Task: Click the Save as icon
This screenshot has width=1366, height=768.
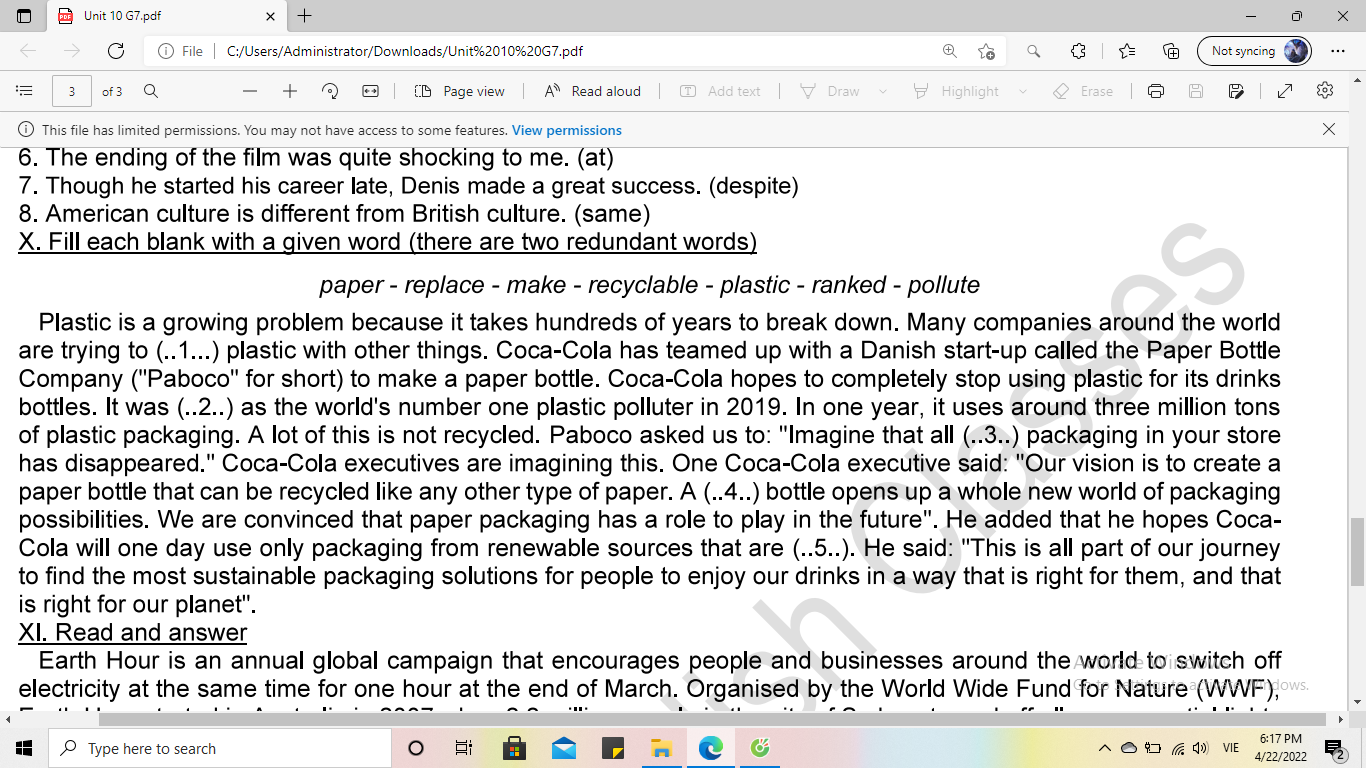Action: point(1236,91)
